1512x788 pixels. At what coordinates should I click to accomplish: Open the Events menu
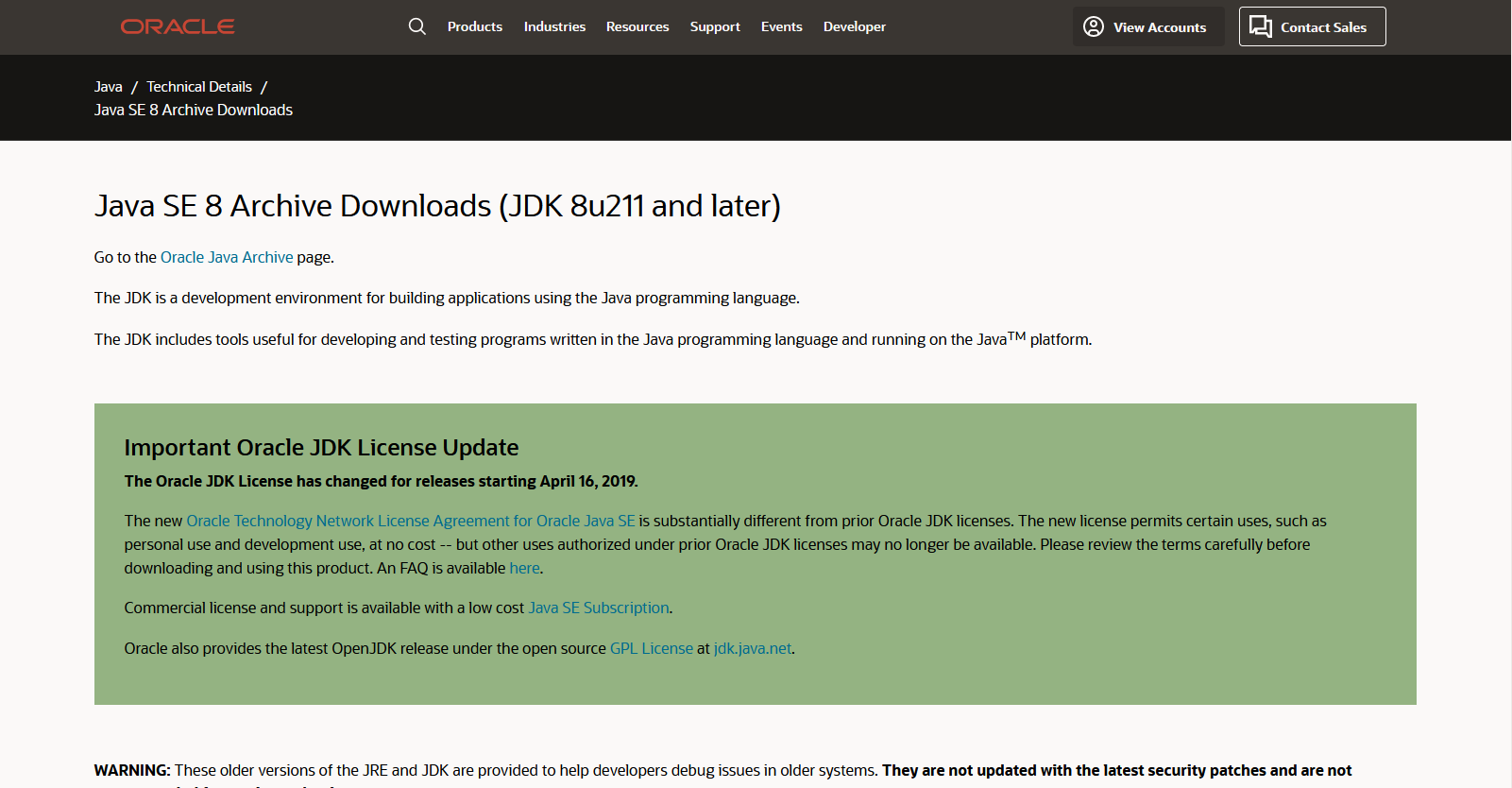point(782,26)
